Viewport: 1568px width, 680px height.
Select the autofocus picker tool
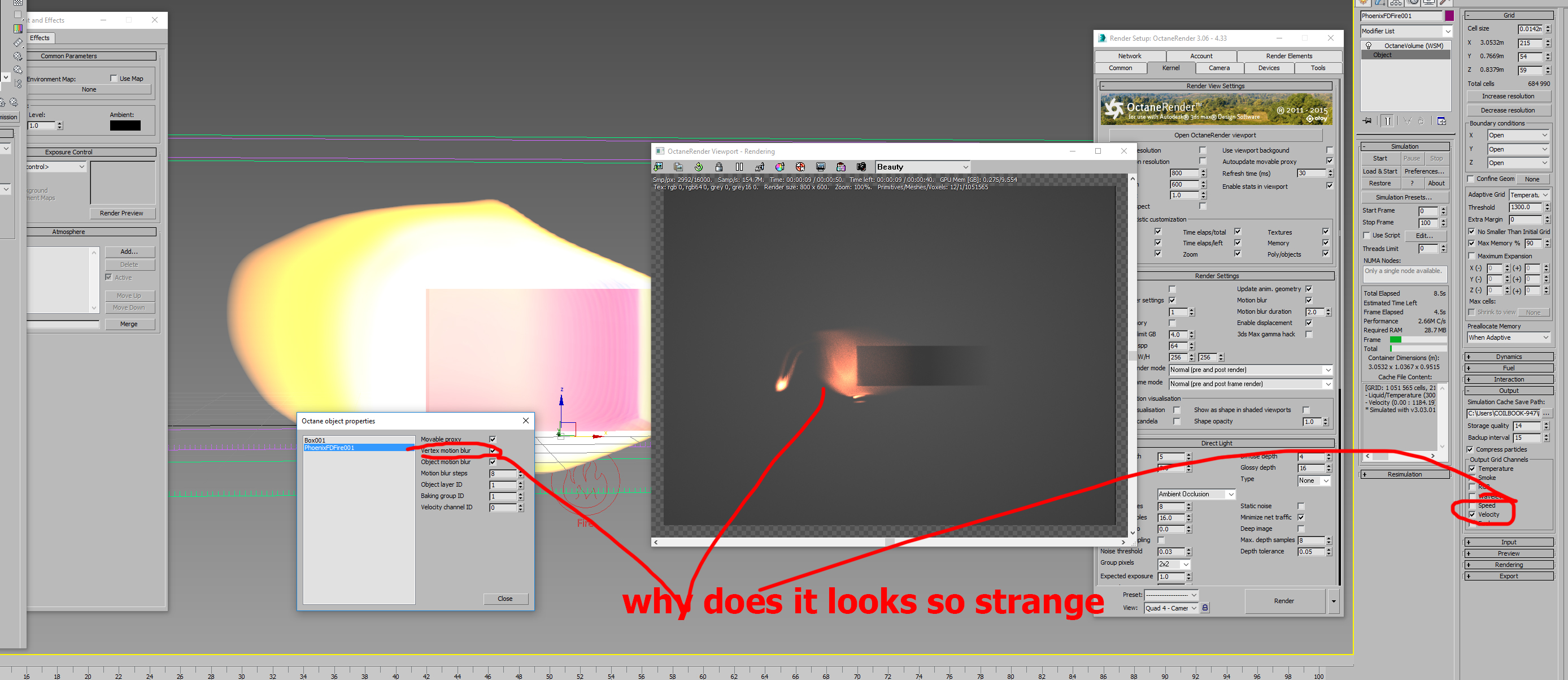pyautogui.click(x=760, y=167)
